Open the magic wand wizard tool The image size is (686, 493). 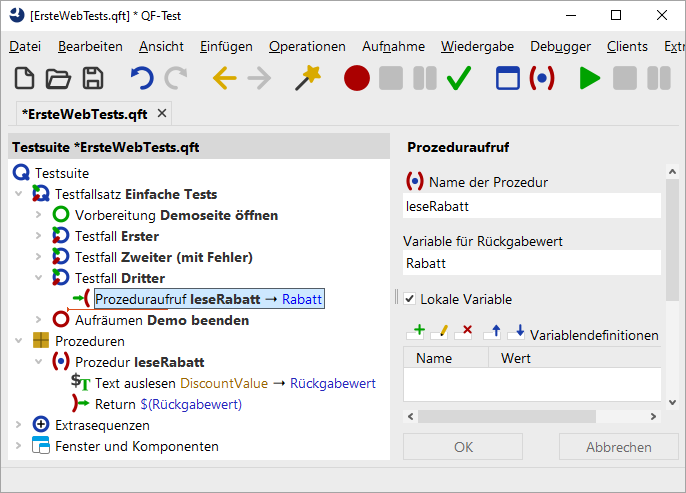pos(308,78)
